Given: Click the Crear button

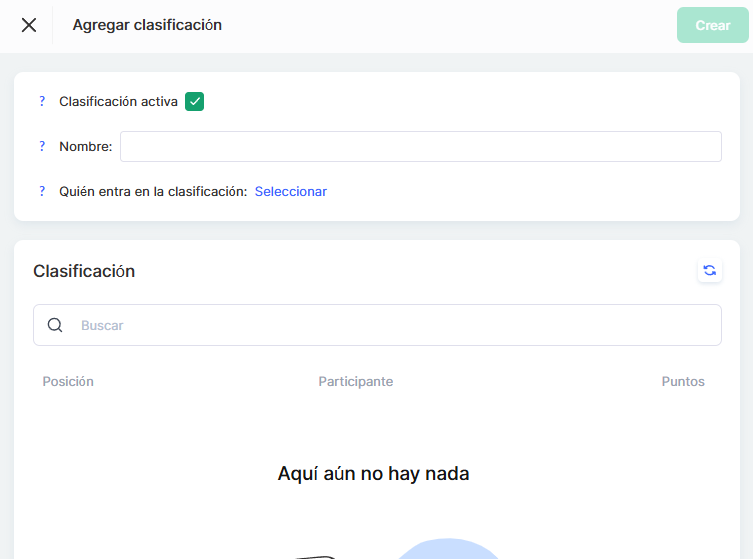Looking at the screenshot, I should pos(712,25).
